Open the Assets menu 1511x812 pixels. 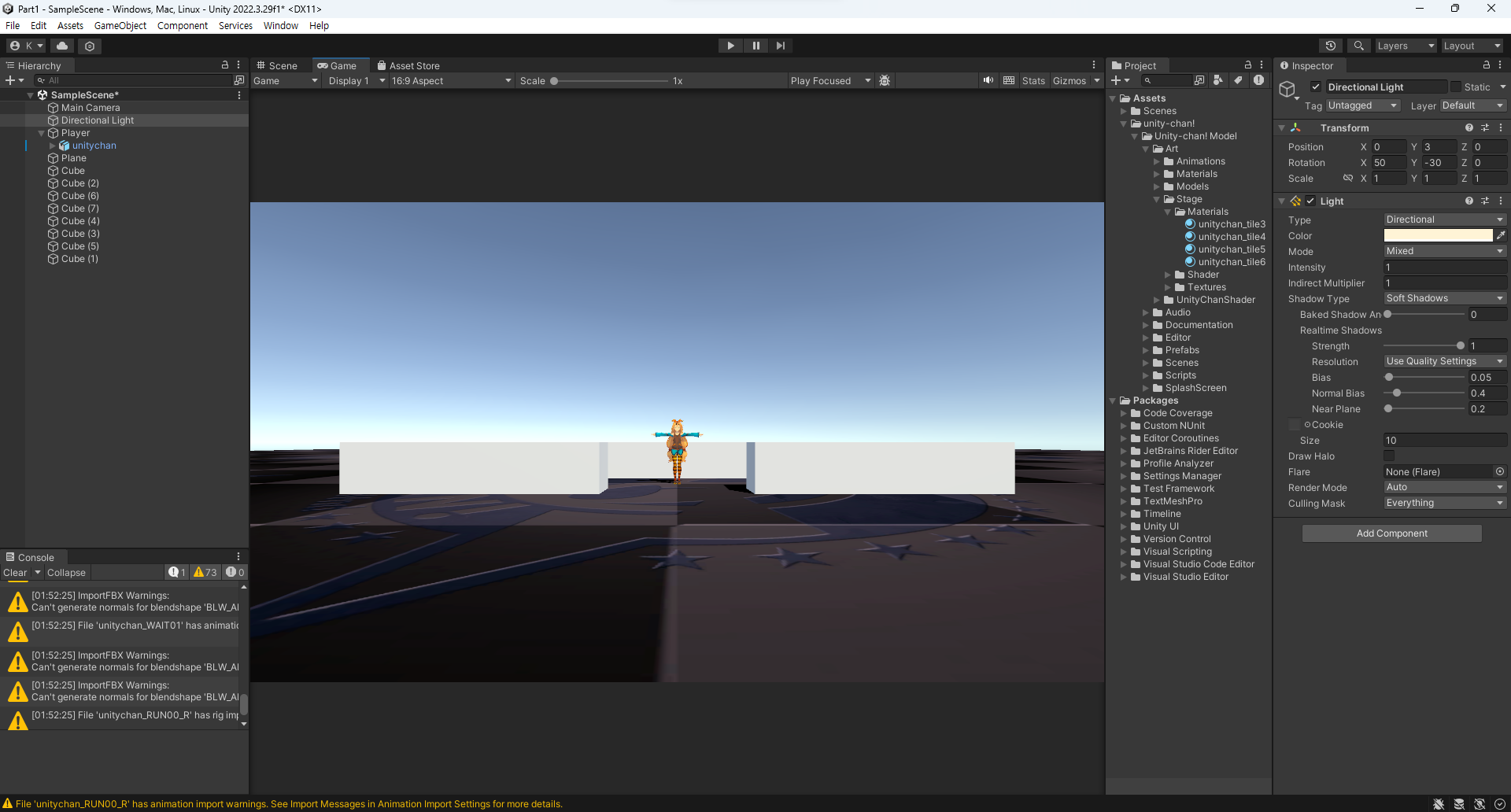point(70,25)
